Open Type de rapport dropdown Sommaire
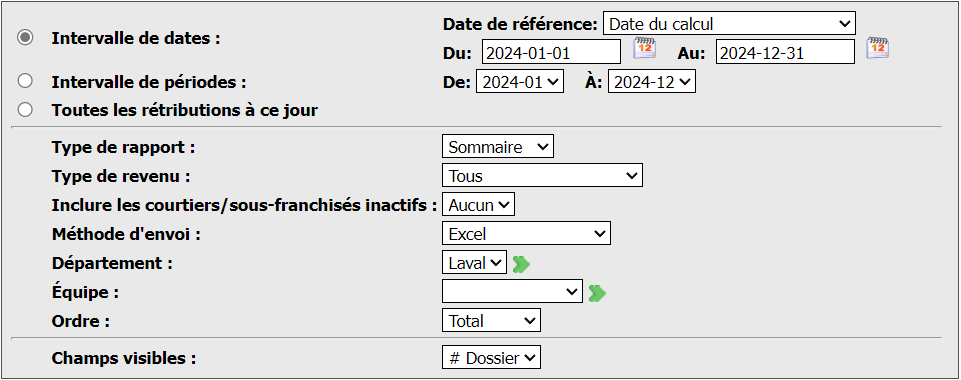This screenshot has height=380, width=961. click(x=498, y=147)
